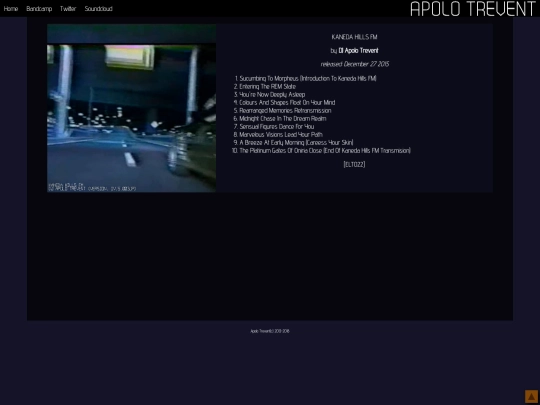
Task: Select track 7 Sensual Figures Dance For You
Action: click(x=277, y=127)
